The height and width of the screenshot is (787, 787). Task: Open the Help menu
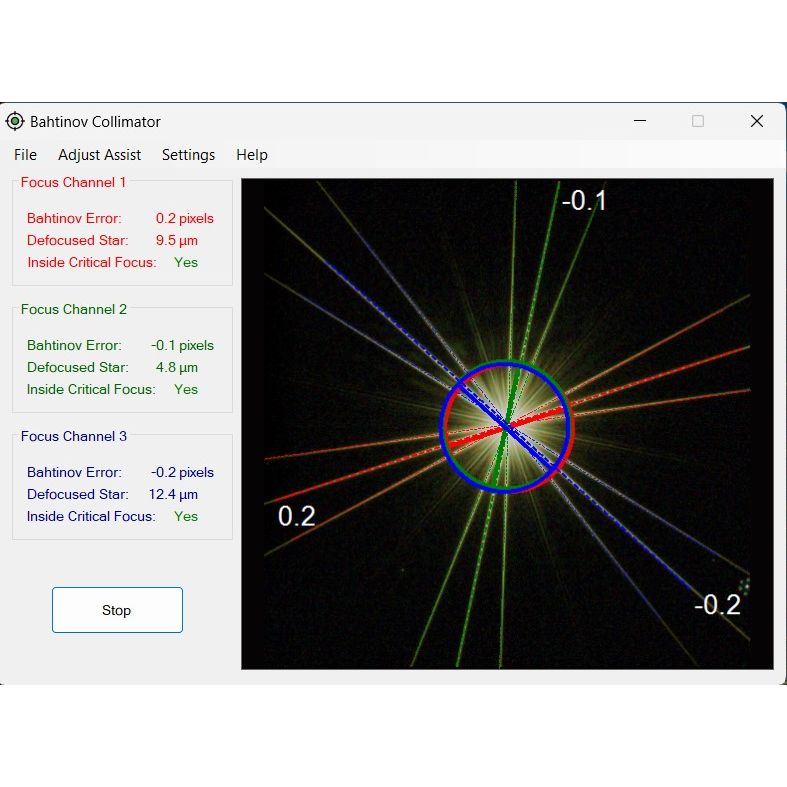pos(251,155)
